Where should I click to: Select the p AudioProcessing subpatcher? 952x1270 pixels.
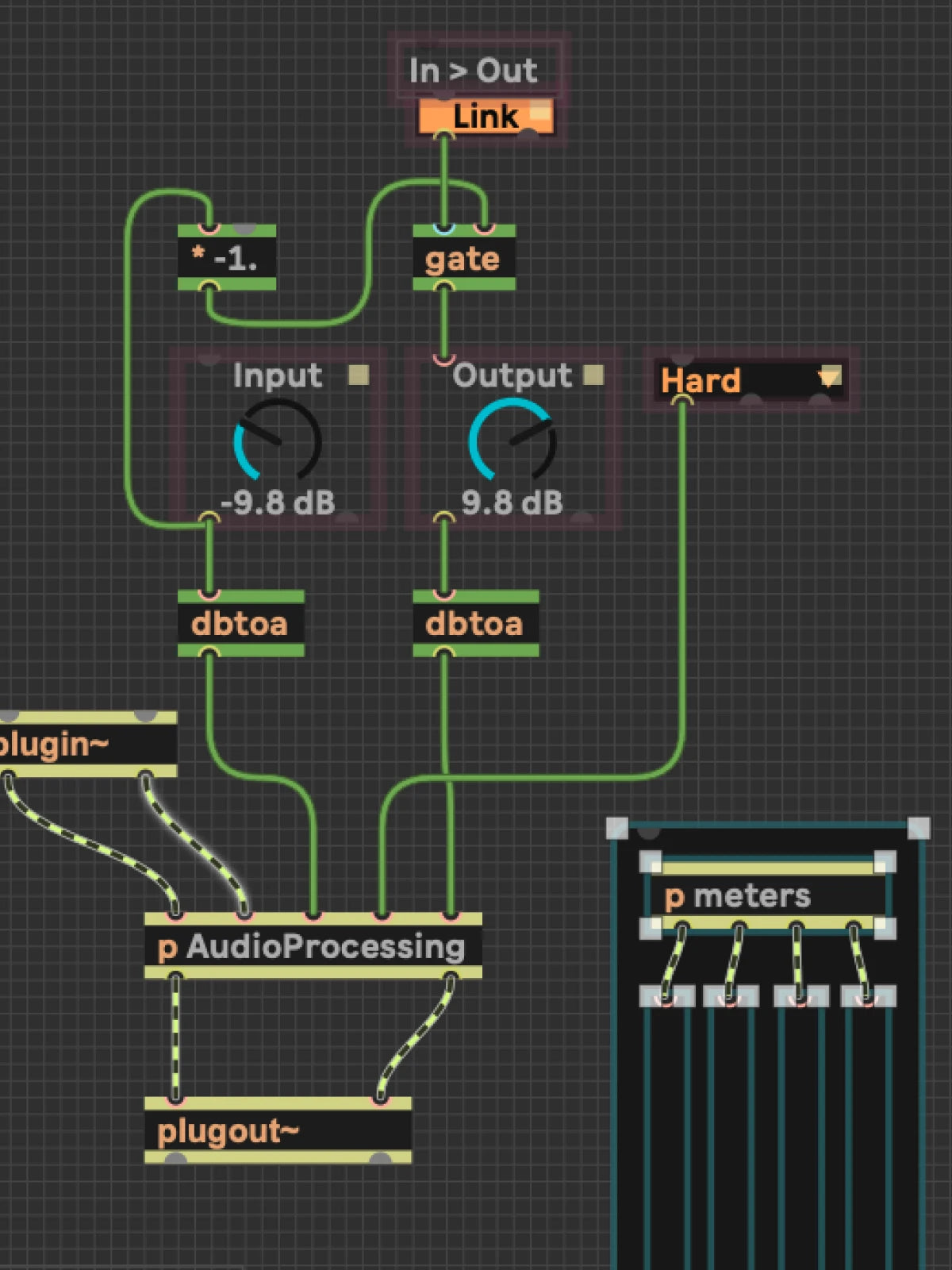313,946
